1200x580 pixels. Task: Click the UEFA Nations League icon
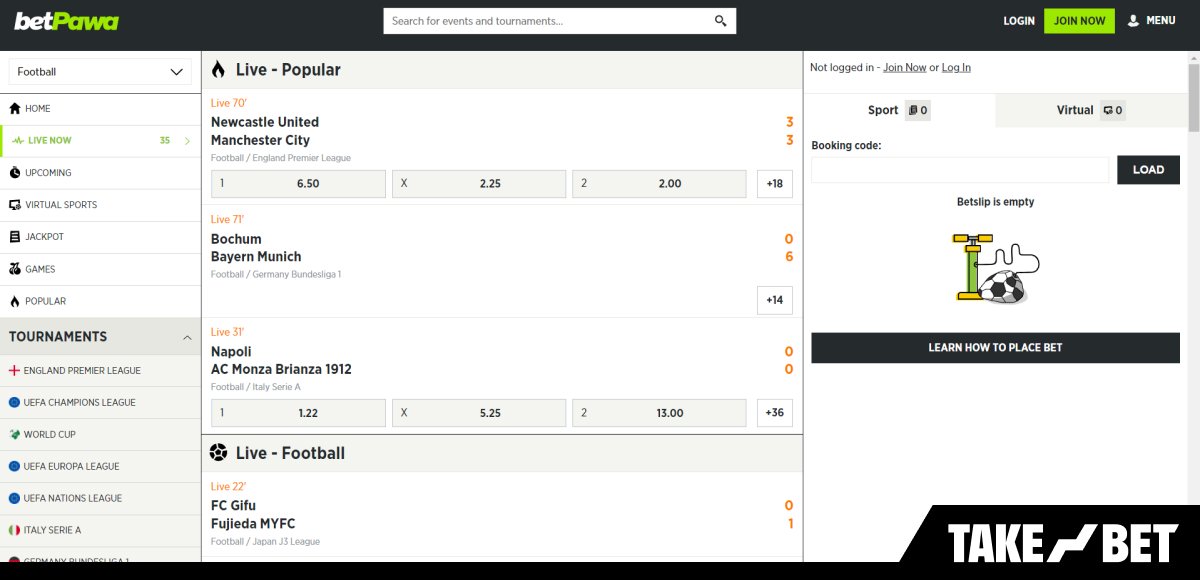pyautogui.click(x=14, y=498)
